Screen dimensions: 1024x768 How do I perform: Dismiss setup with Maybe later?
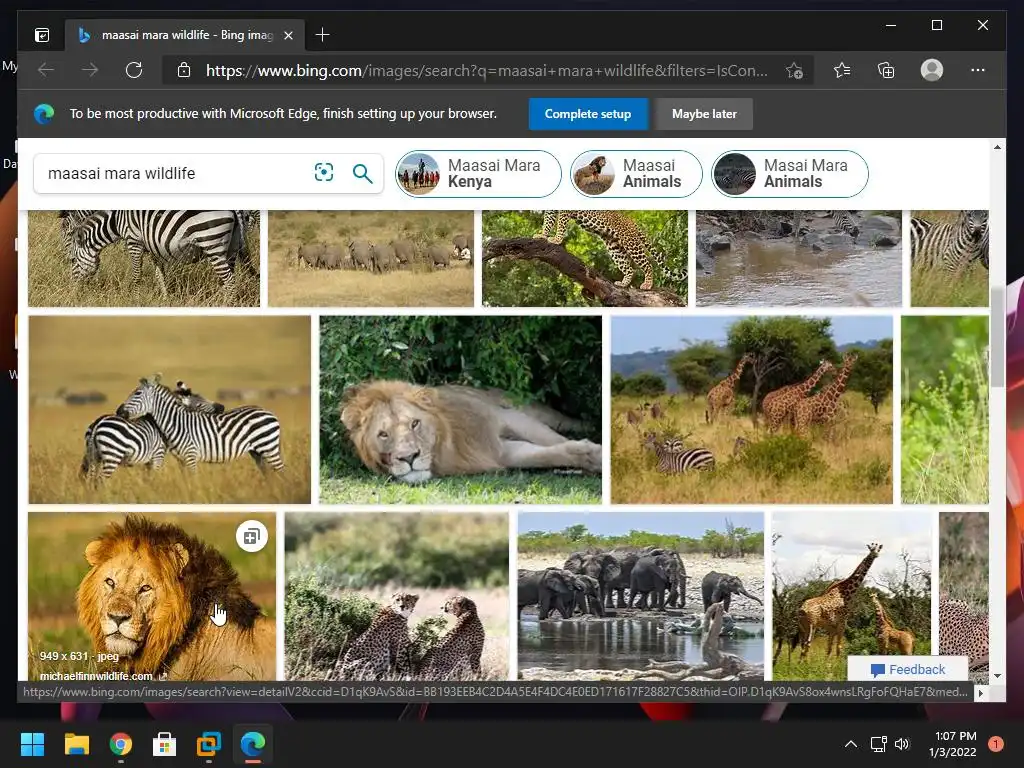pos(704,114)
